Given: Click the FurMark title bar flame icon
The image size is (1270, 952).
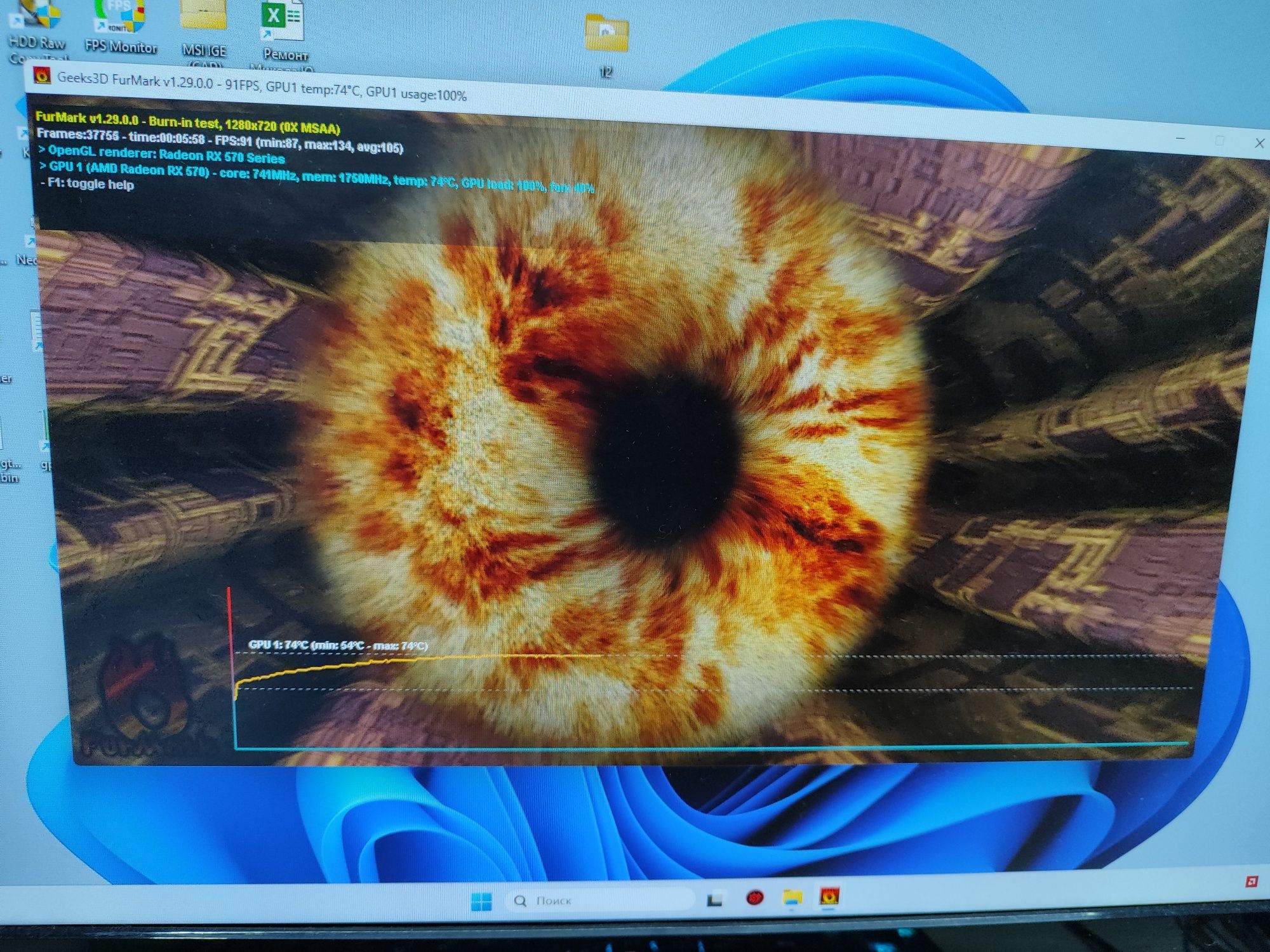Looking at the screenshot, I should (42, 77).
